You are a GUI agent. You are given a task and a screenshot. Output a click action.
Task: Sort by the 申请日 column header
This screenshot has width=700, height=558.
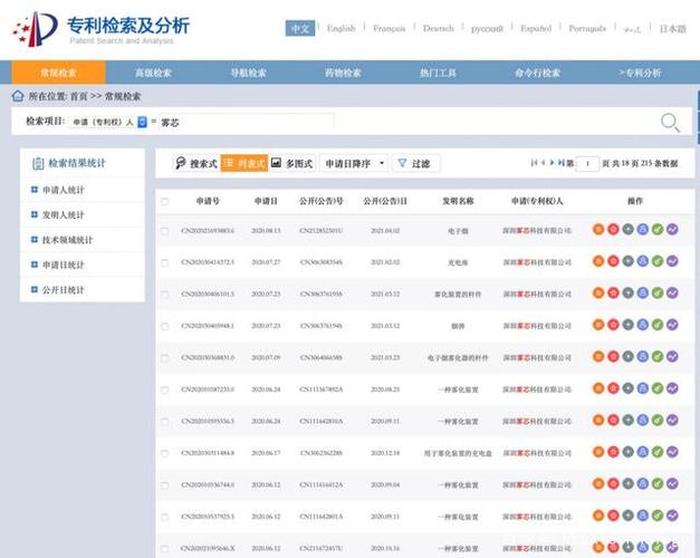(266, 201)
